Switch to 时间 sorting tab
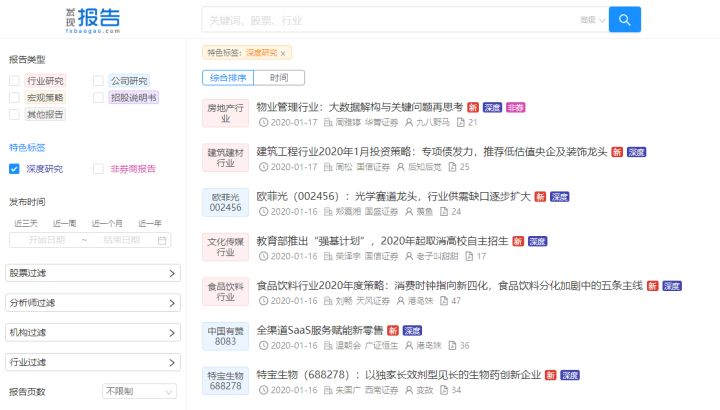 click(x=279, y=78)
